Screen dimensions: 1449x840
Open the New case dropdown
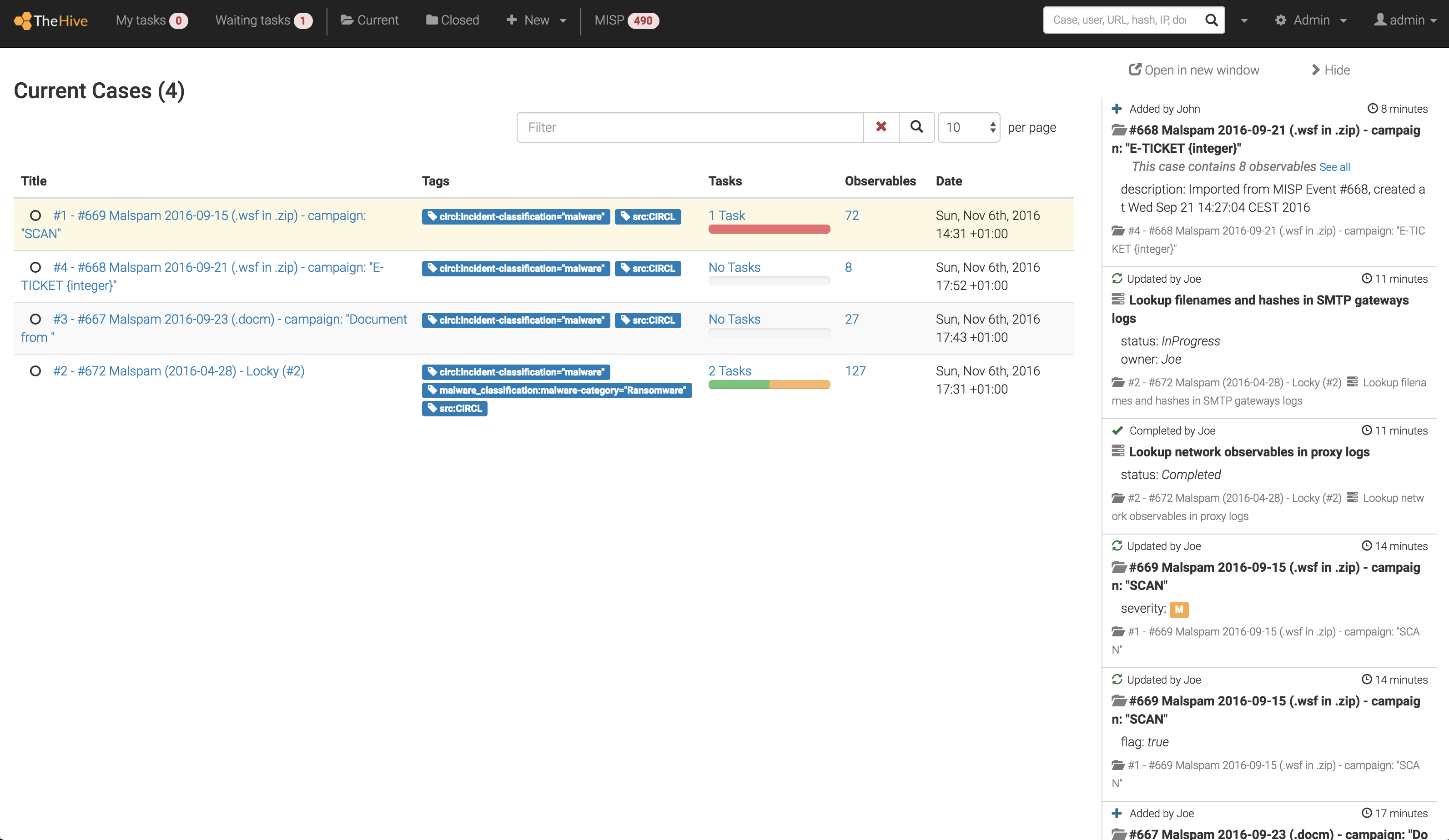(537, 21)
